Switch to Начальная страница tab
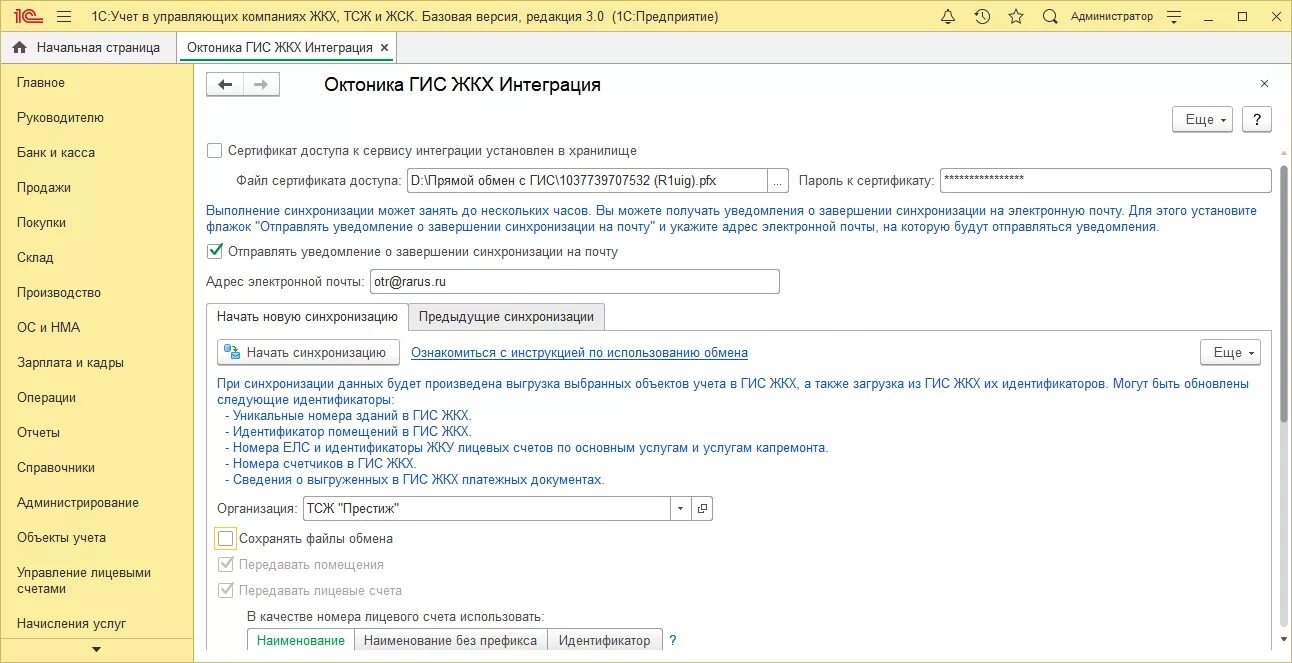 click(x=87, y=47)
